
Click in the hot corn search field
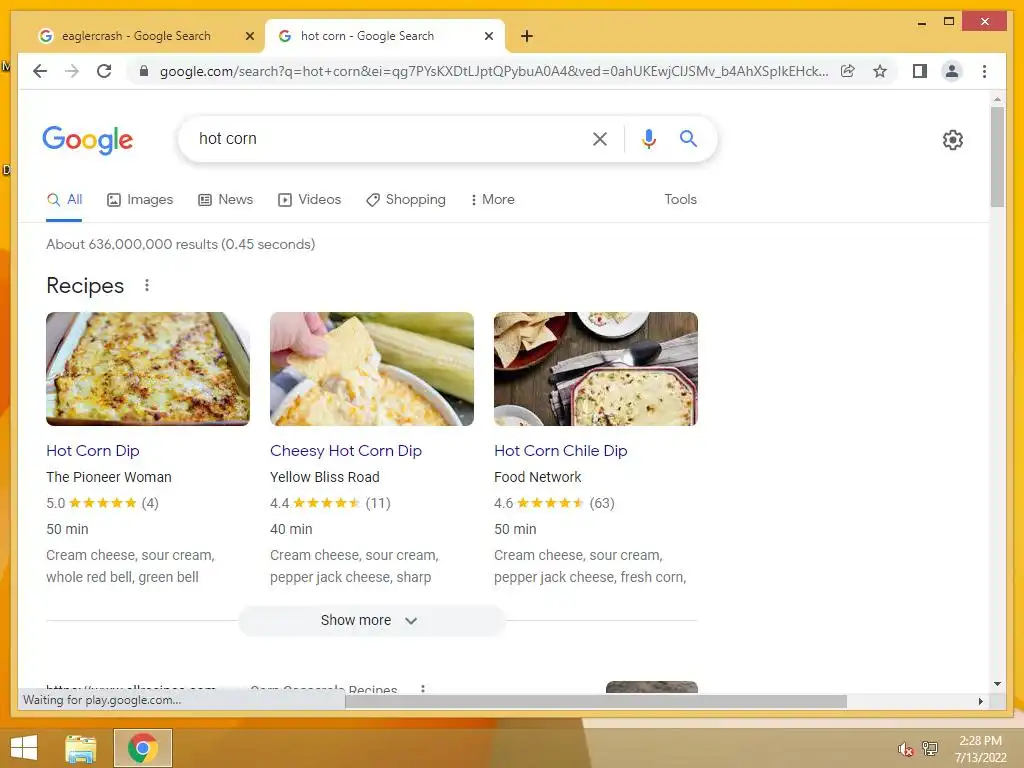pos(385,138)
